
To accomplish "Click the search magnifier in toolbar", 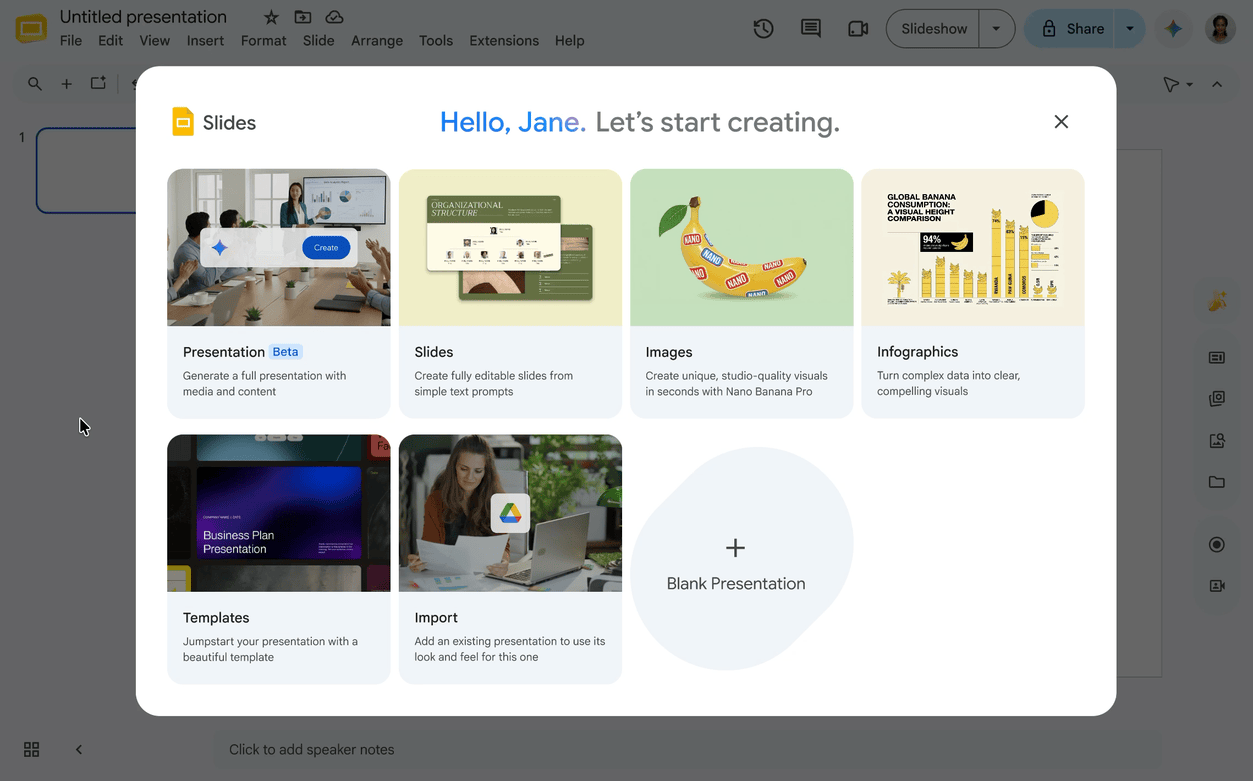I will click(x=35, y=84).
